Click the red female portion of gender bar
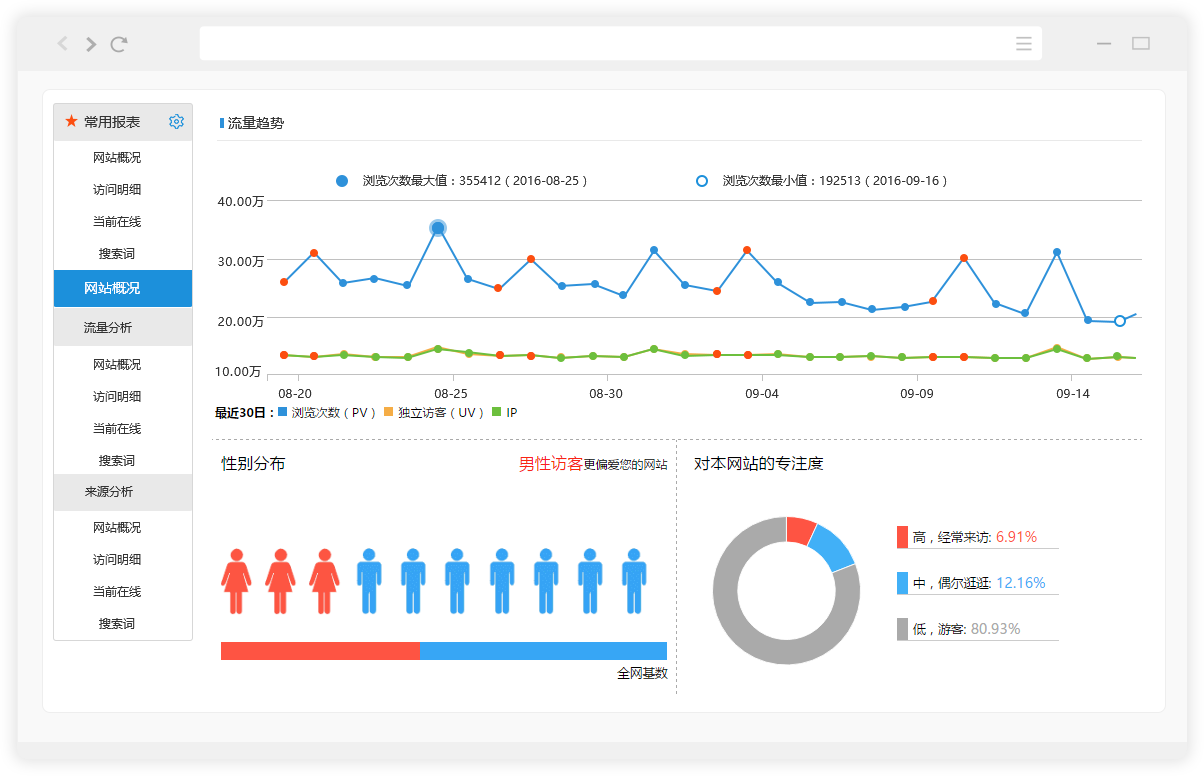This screenshot has width=1204, height=776. pyautogui.click(x=319, y=651)
